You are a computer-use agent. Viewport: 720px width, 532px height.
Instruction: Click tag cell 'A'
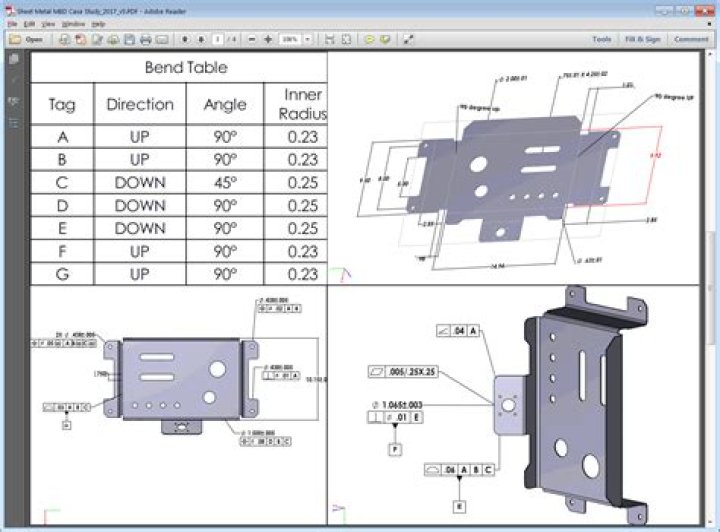(62, 137)
